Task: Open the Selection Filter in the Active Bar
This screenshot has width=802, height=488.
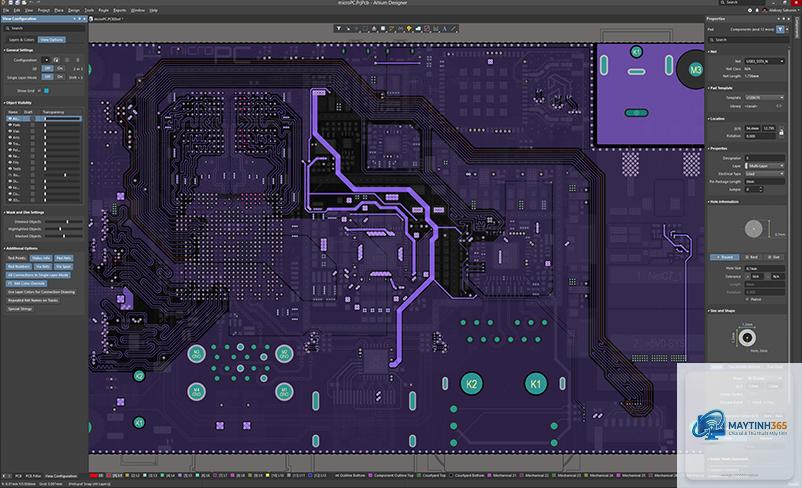Action: point(339,28)
